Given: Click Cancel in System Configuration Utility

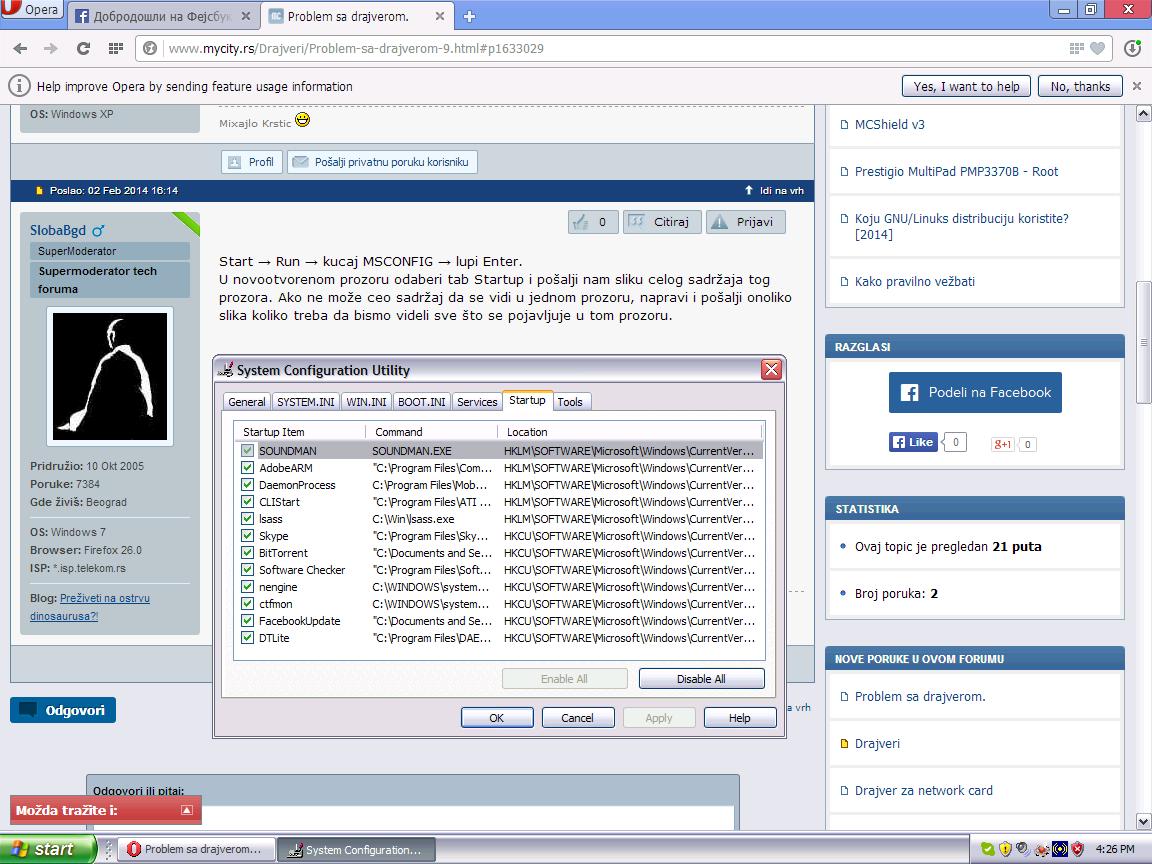Looking at the screenshot, I should tap(577, 718).
